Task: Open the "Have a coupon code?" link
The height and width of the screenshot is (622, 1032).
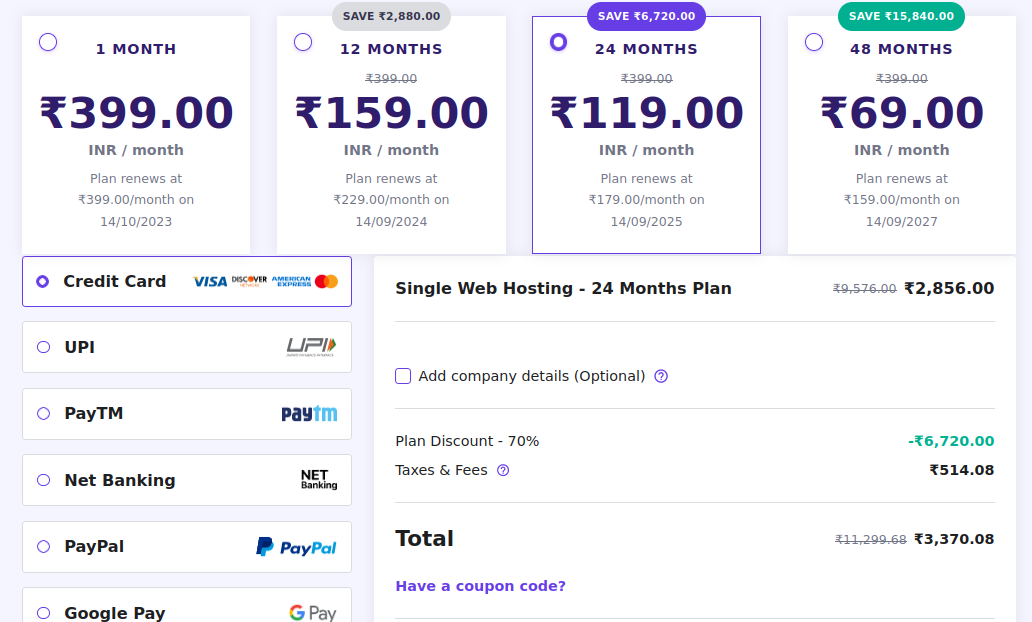Action: [480, 586]
